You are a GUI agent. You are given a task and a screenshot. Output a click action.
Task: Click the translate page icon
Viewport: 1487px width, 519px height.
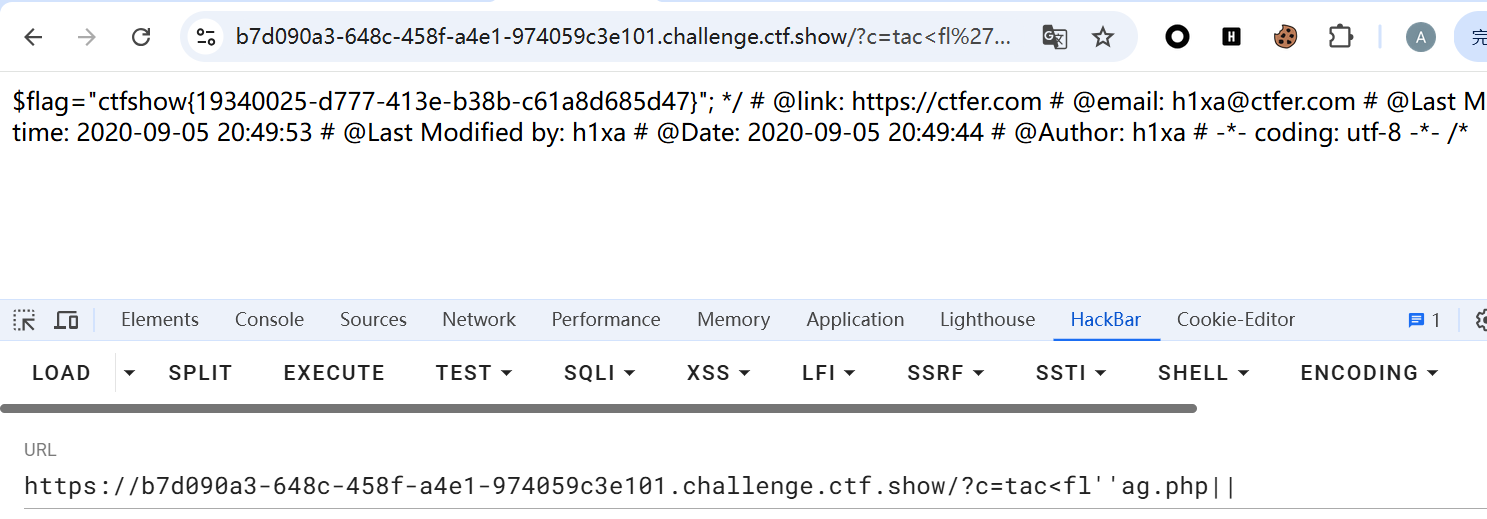(x=1054, y=38)
